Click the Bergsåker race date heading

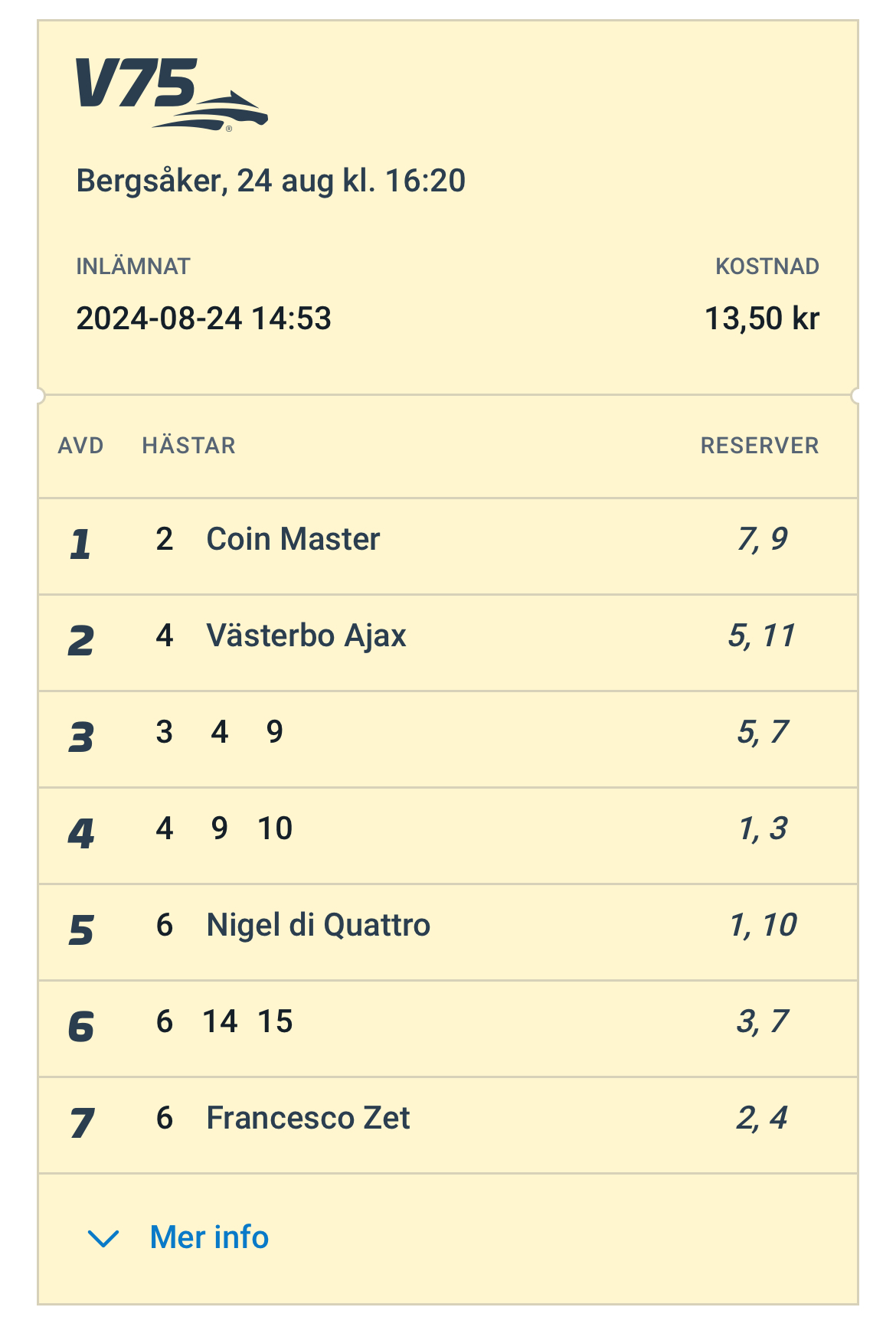[270, 181]
